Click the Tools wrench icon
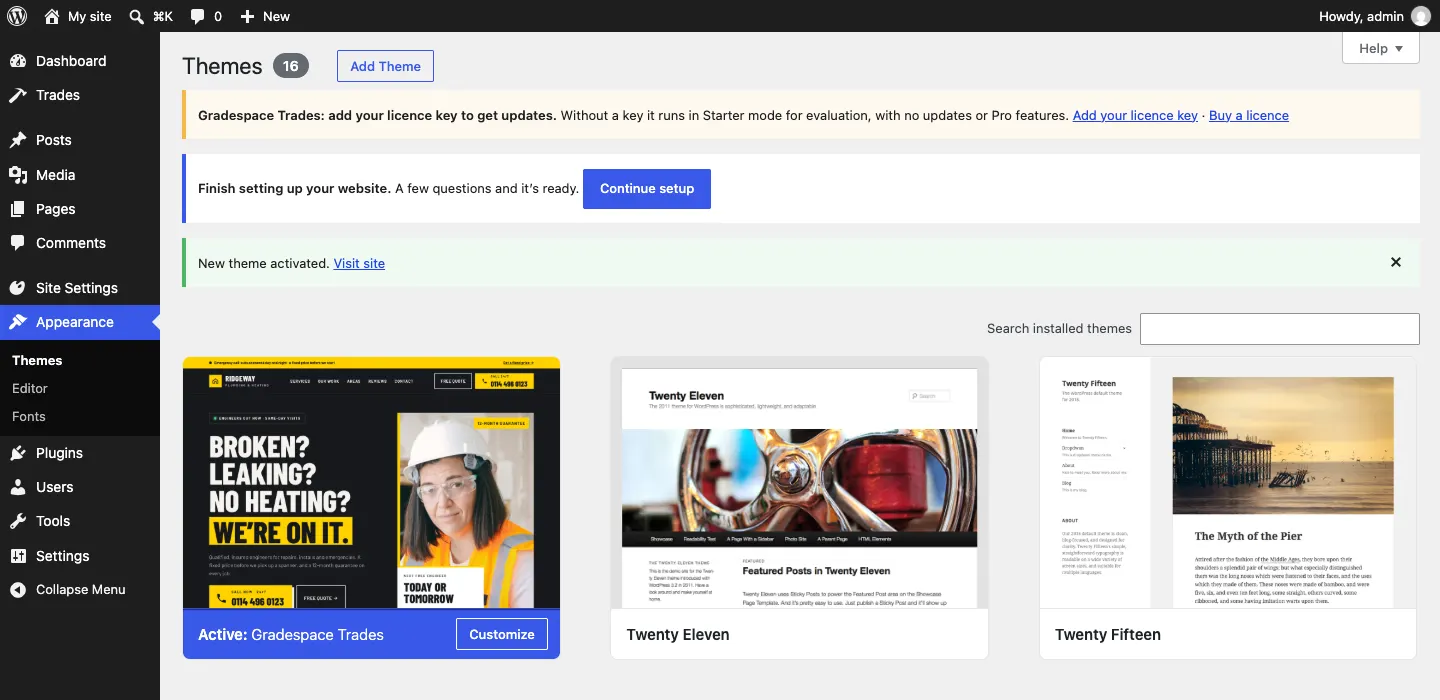Screen dimensions: 1440x700 (x=18, y=521)
